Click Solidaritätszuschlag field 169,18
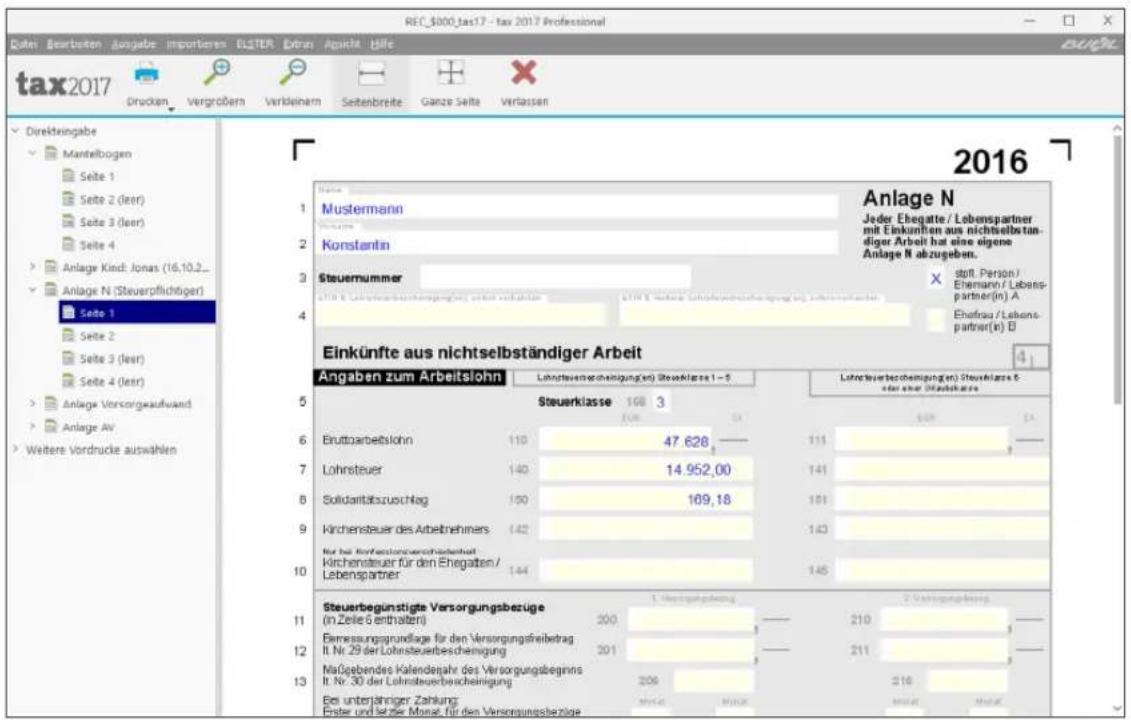Image resolution: width=1131 pixels, height=720 pixels. coord(646,499)
